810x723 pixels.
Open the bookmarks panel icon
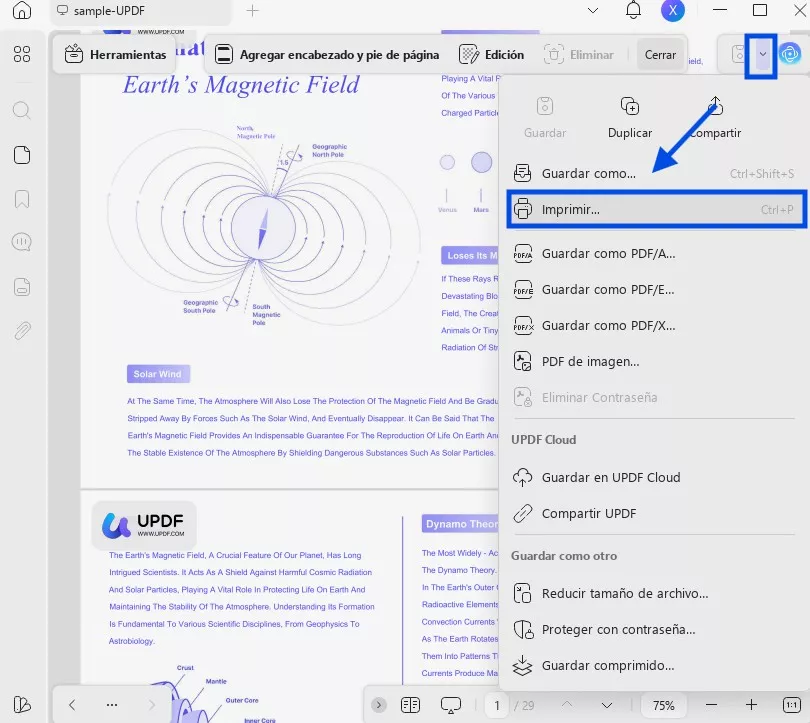click(x=22, y=199)
